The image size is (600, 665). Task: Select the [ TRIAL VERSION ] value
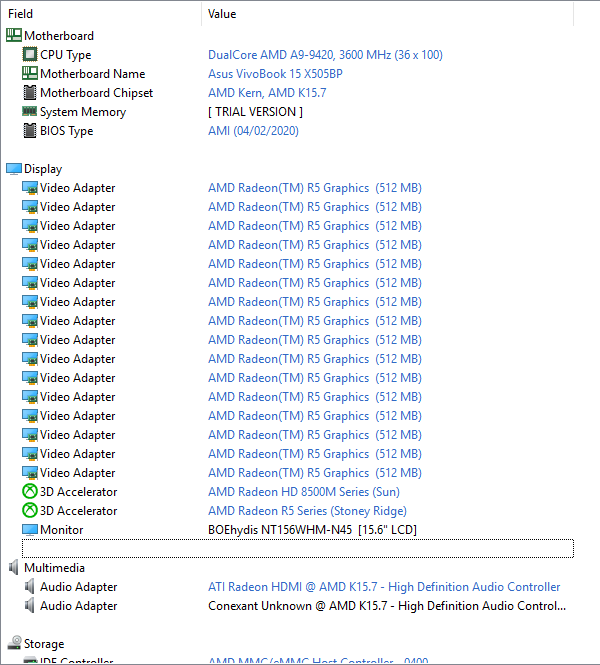point(255,112)
